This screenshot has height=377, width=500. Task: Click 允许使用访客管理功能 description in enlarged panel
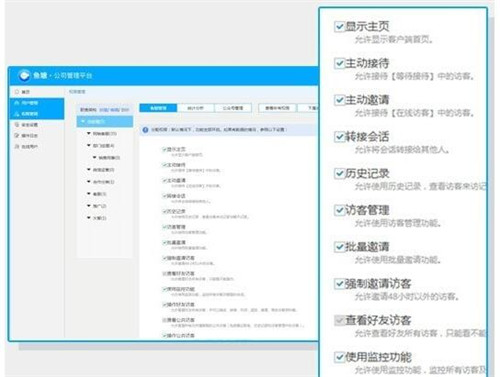pos(398,223)
